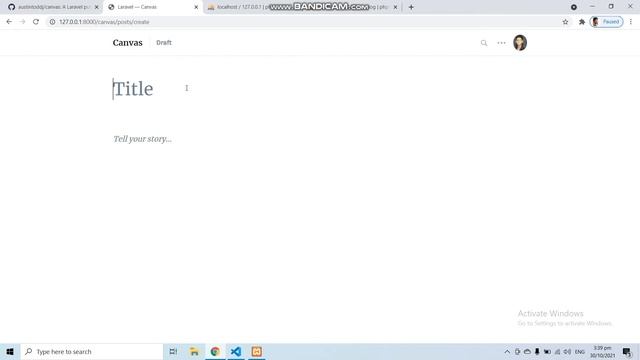Open the volume control icon
This screenshot has width=640, height=360.
coord(567,352)
